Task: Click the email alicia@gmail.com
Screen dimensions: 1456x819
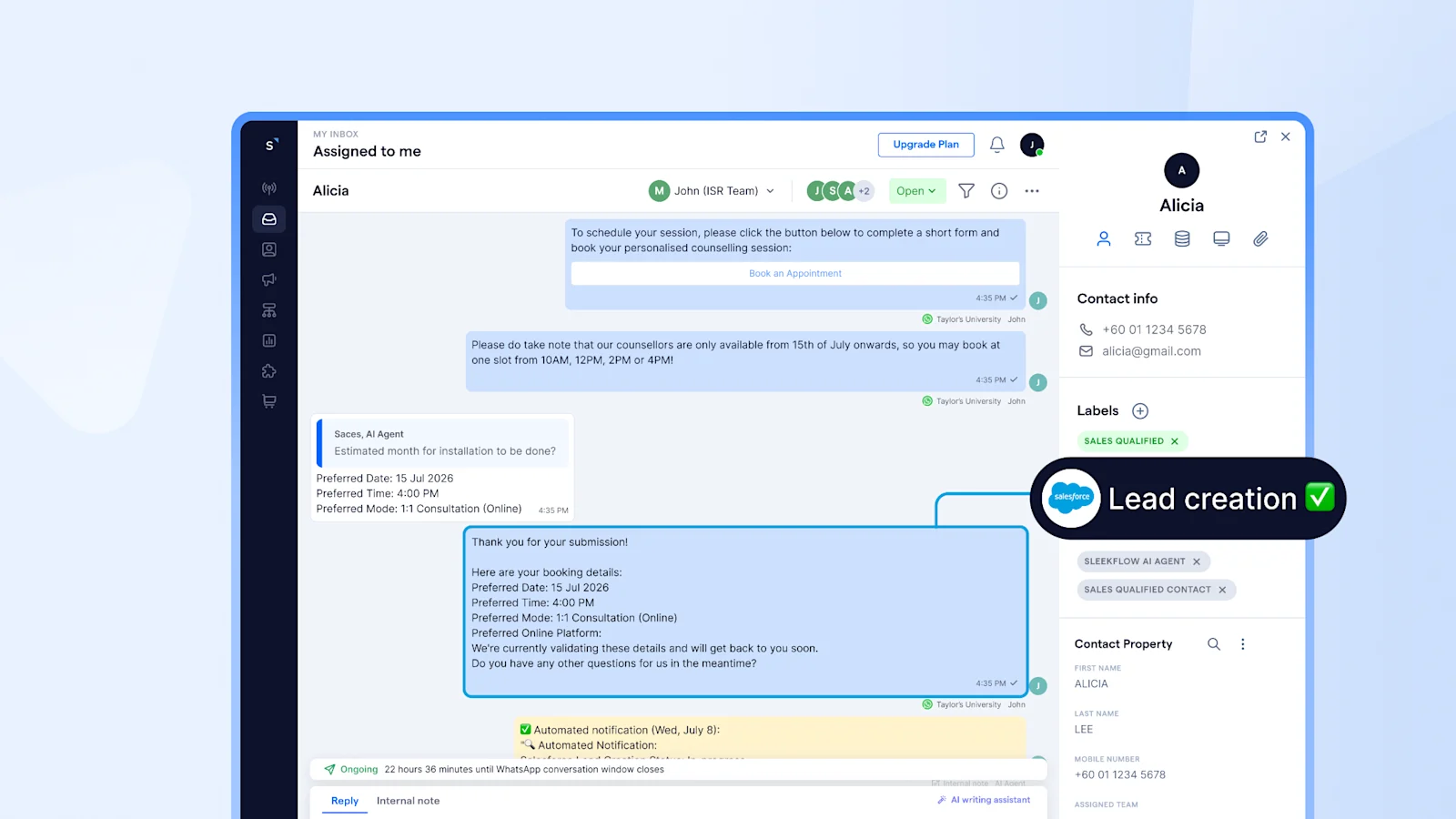Action: 1151,351
